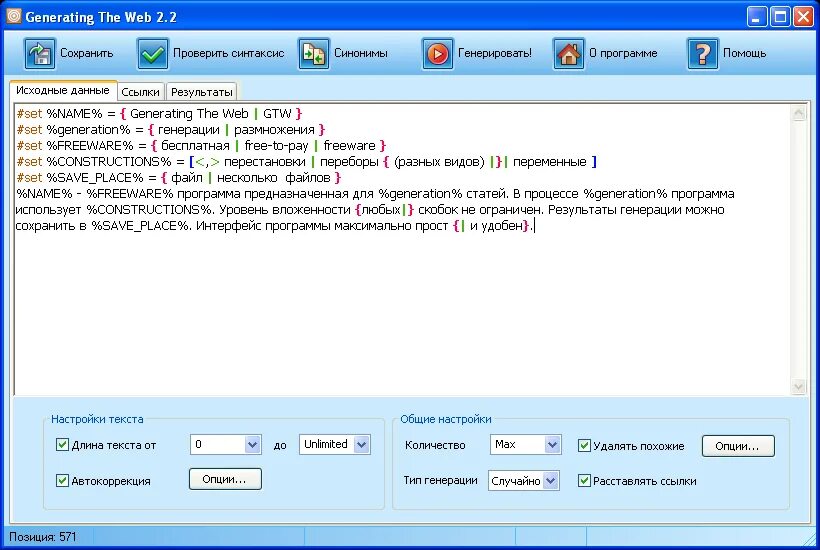Expand the Количество dropdown showing Max
The width and height of the screenshot is (820, 550).
tap(552, 445)
